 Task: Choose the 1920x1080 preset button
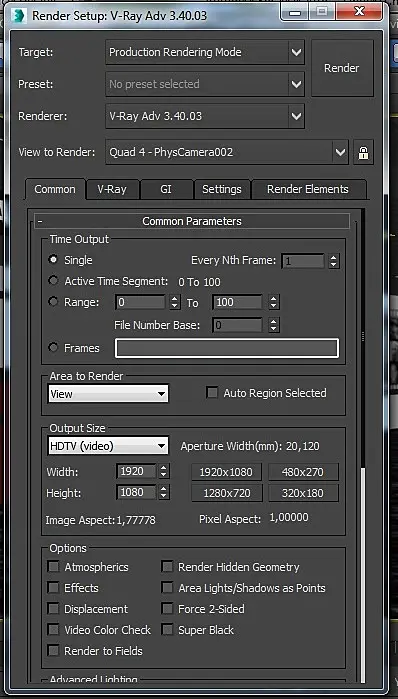[226, 472]
